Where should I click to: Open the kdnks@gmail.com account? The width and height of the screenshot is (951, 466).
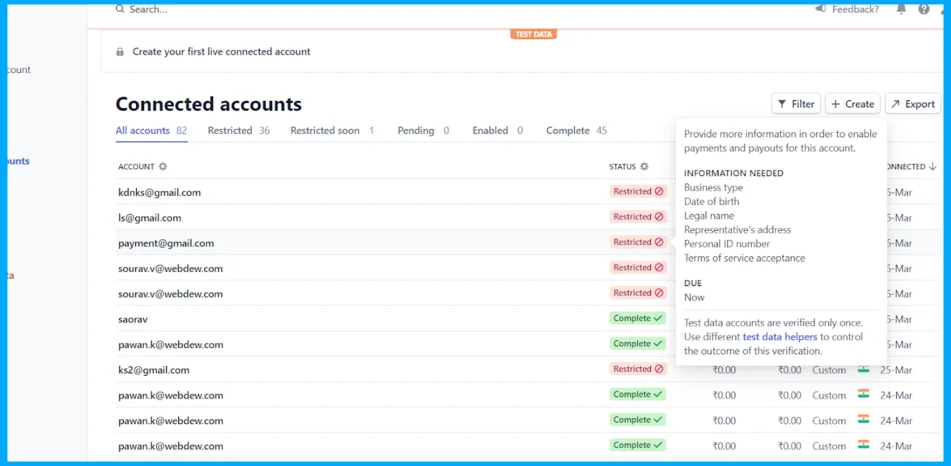[x=160, y=192]
